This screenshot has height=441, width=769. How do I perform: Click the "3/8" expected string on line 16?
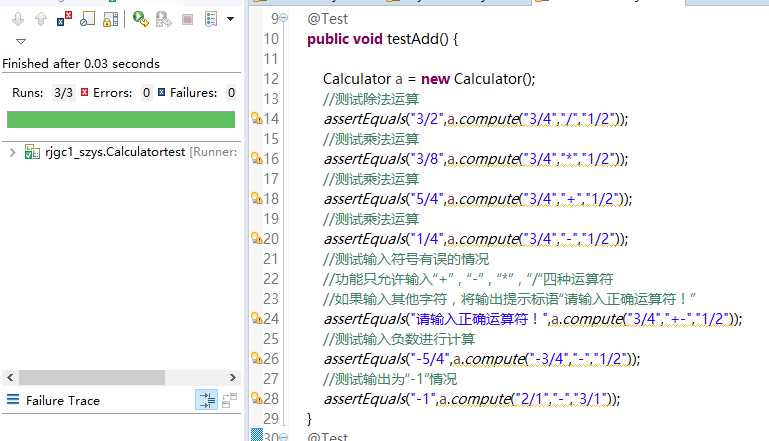(426, 159)
